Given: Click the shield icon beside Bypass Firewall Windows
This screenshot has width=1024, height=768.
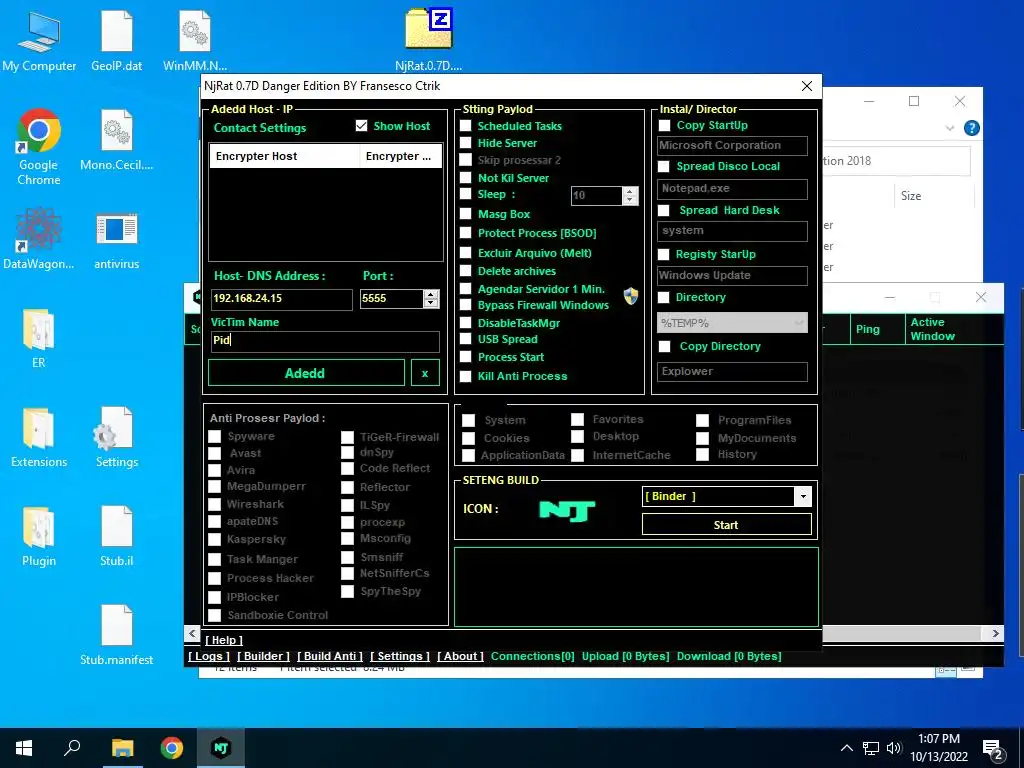Looking at the screenshot, I should click(630, 296).
